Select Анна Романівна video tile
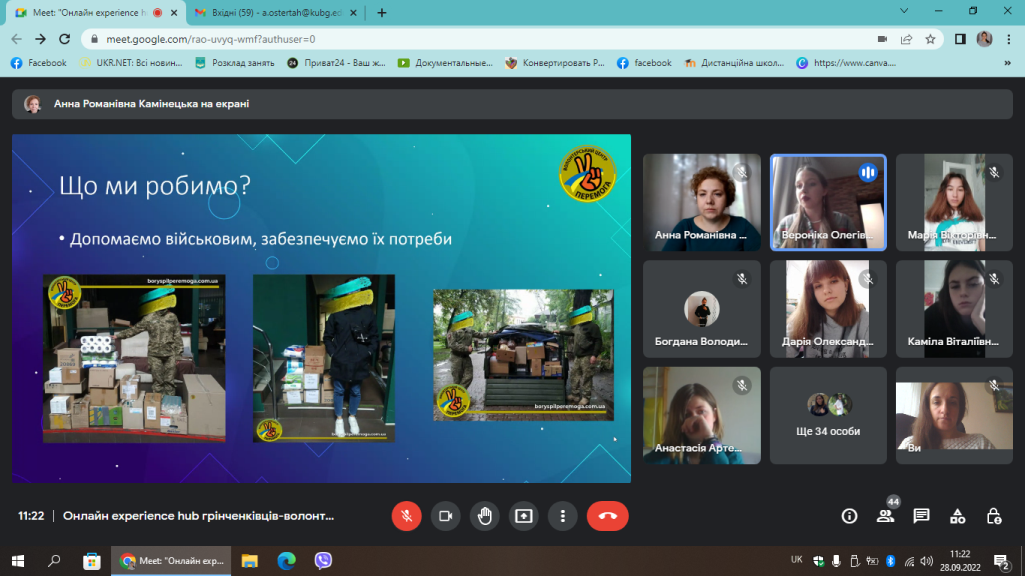1025x576 pixels. [x=701, y=202]
